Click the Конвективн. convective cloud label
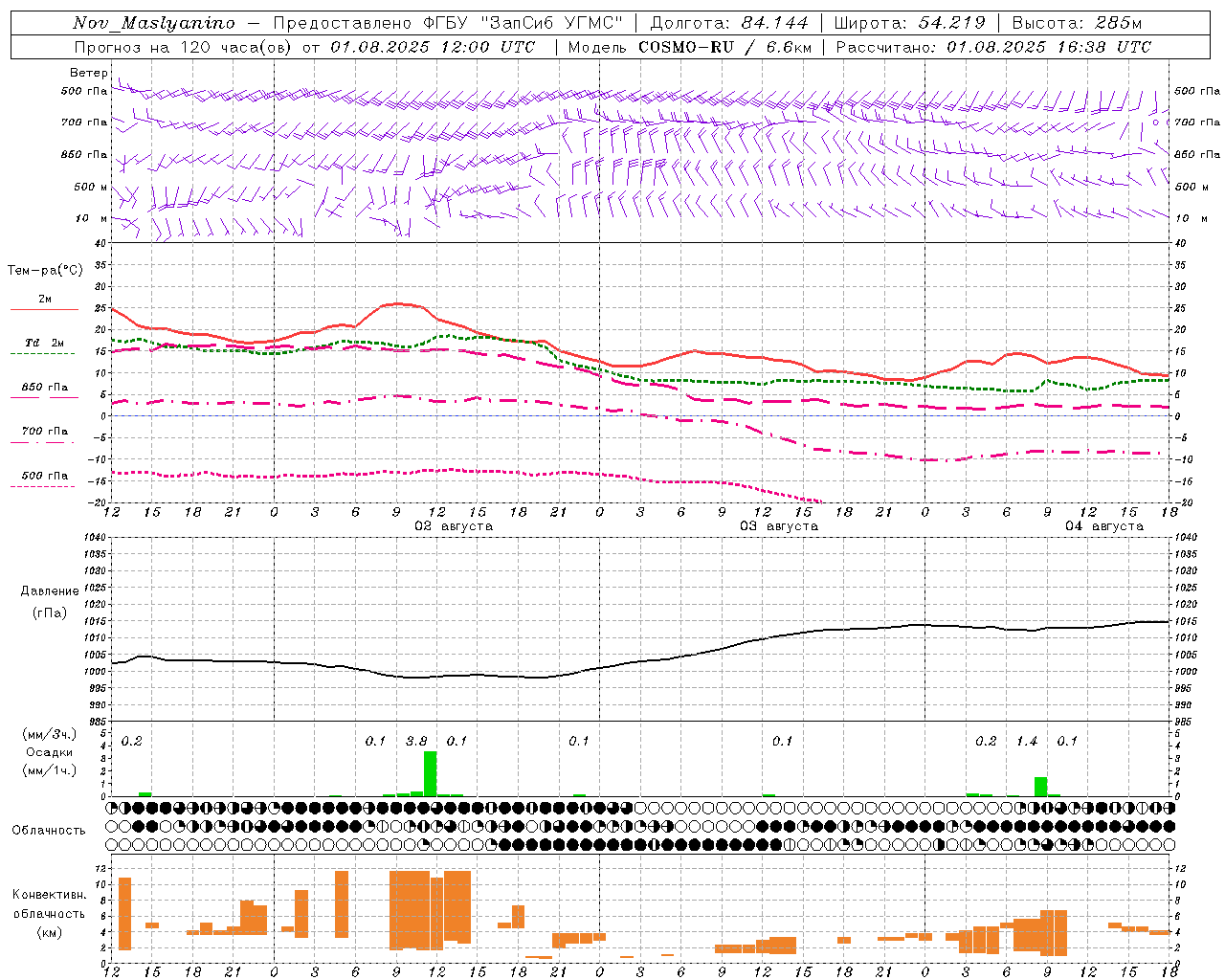This screenshot has height=980, width=1225. 50,895
